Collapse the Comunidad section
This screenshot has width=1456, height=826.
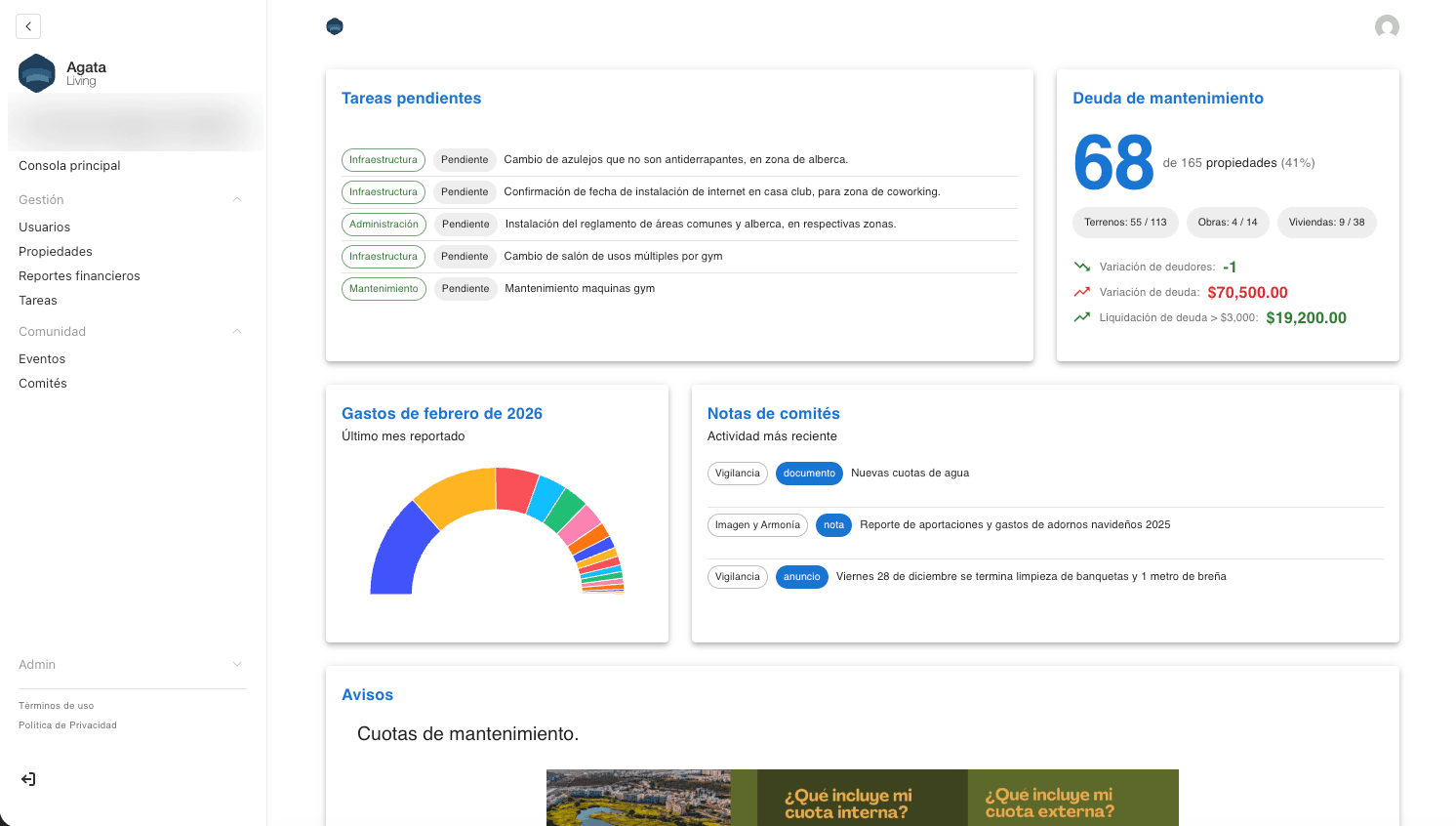coord(237,332)
